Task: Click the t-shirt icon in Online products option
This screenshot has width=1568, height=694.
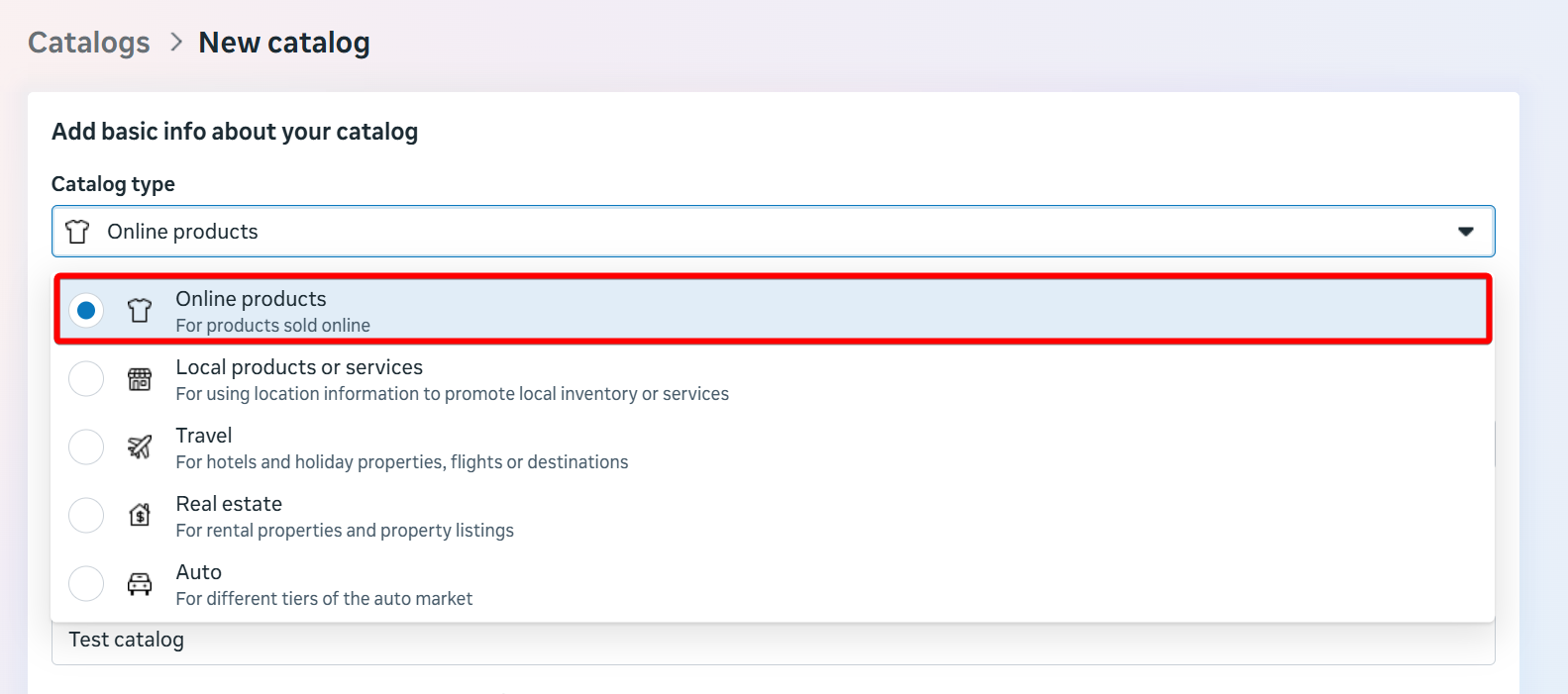Action: [x=140, y=311]
